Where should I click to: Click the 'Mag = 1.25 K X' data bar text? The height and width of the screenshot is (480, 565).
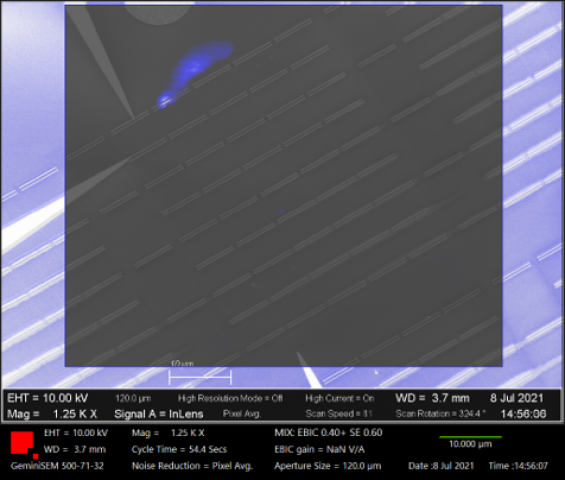52,414
